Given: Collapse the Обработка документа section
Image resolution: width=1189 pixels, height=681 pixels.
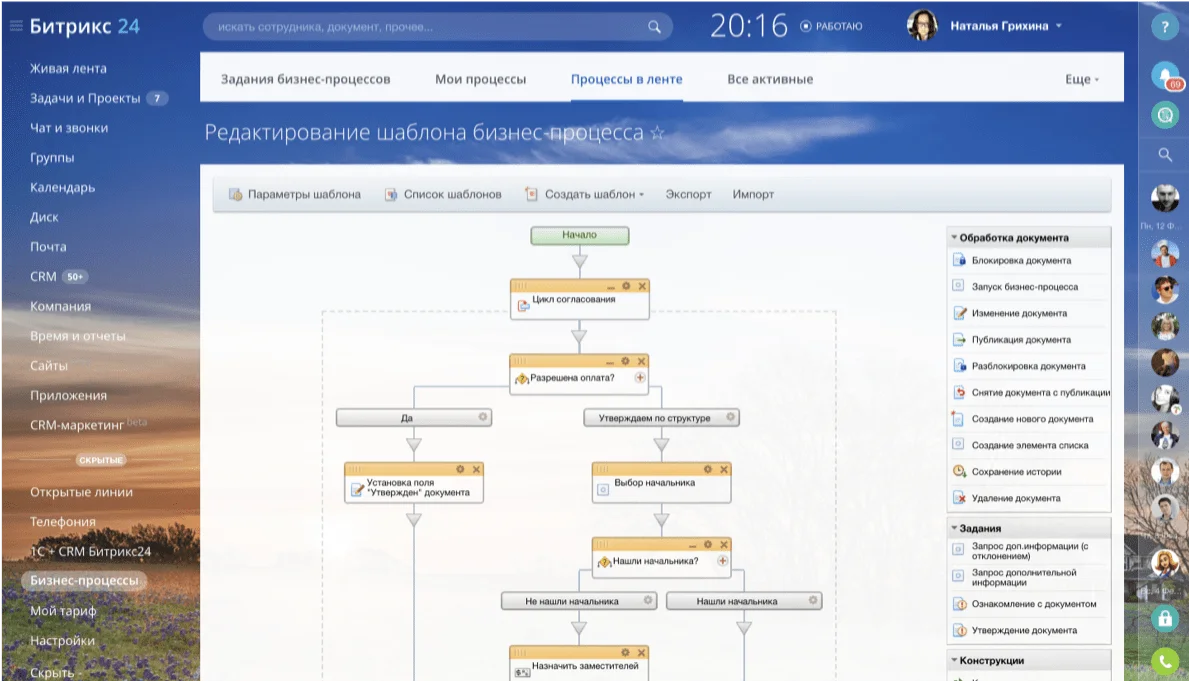Looking at the screenshot, I should [954, 238].
